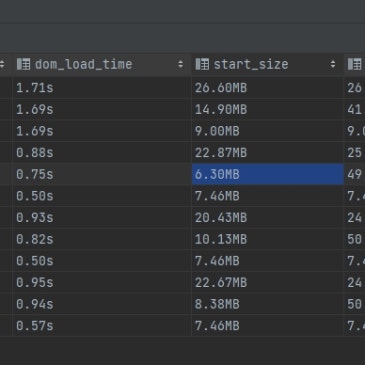Select the 0.88s dom_load_time cell
Screen dimensions: 365x365
point(102,153)
